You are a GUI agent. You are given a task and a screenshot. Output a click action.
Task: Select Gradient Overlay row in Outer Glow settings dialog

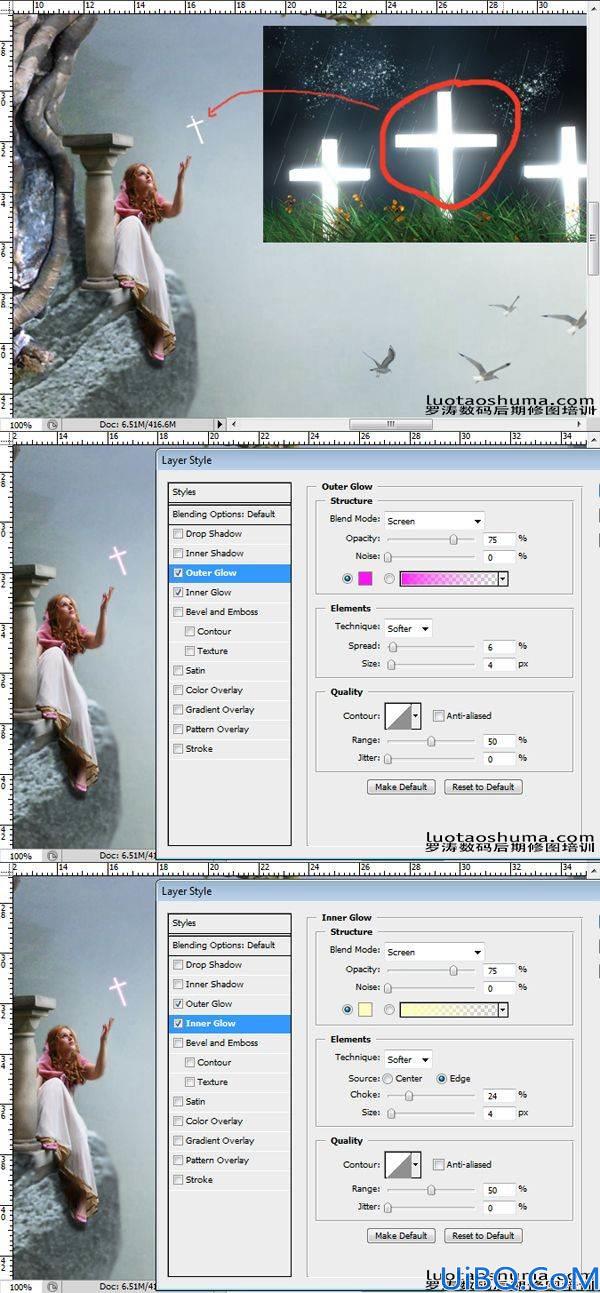click(230, 710)
